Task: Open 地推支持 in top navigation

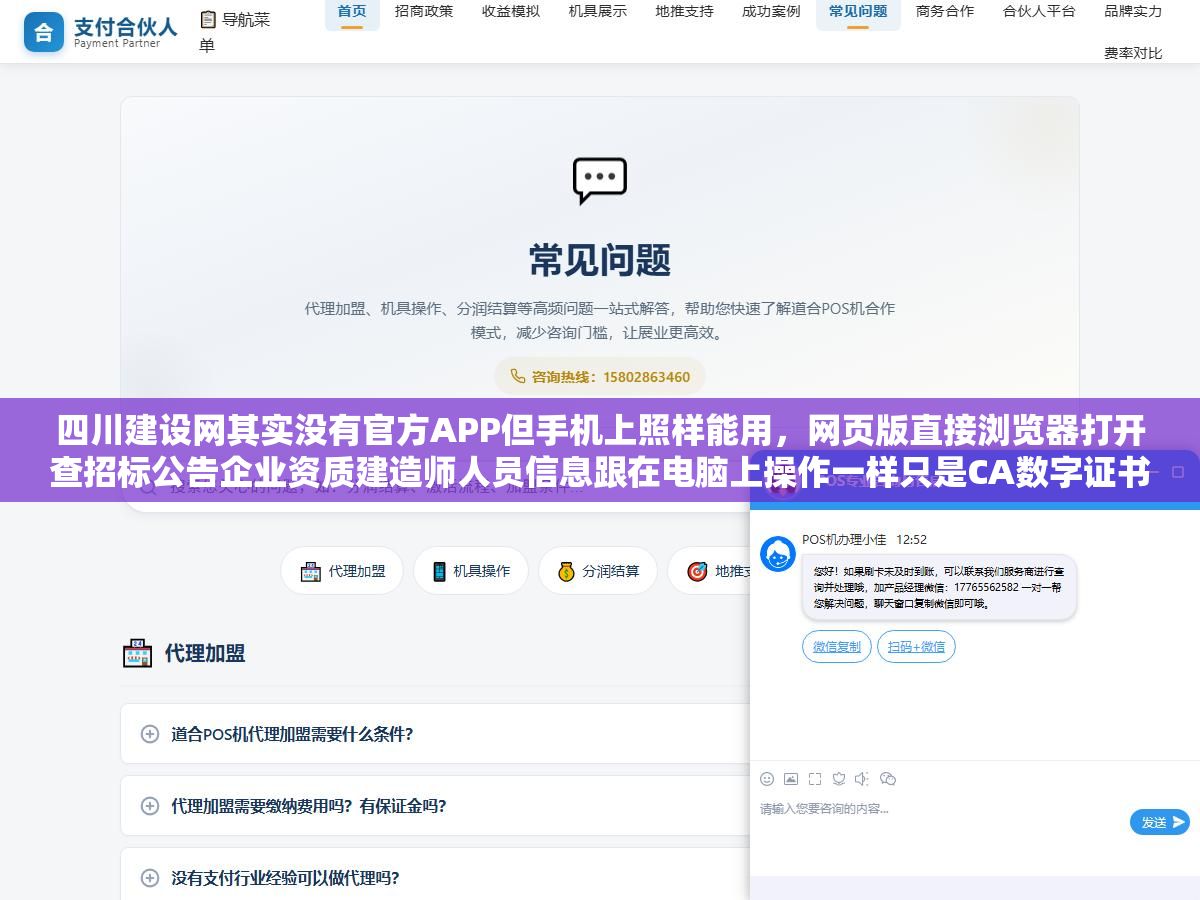Action: (685, 12)
